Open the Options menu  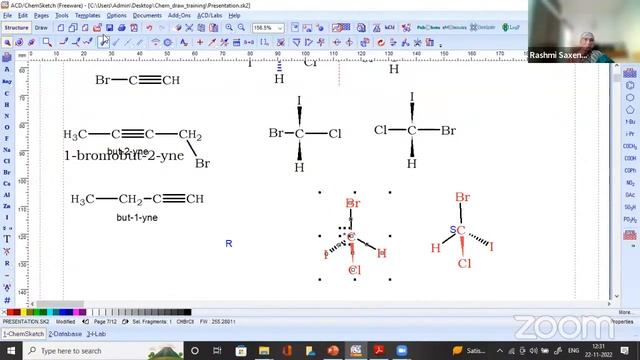[x=117, y=16]
